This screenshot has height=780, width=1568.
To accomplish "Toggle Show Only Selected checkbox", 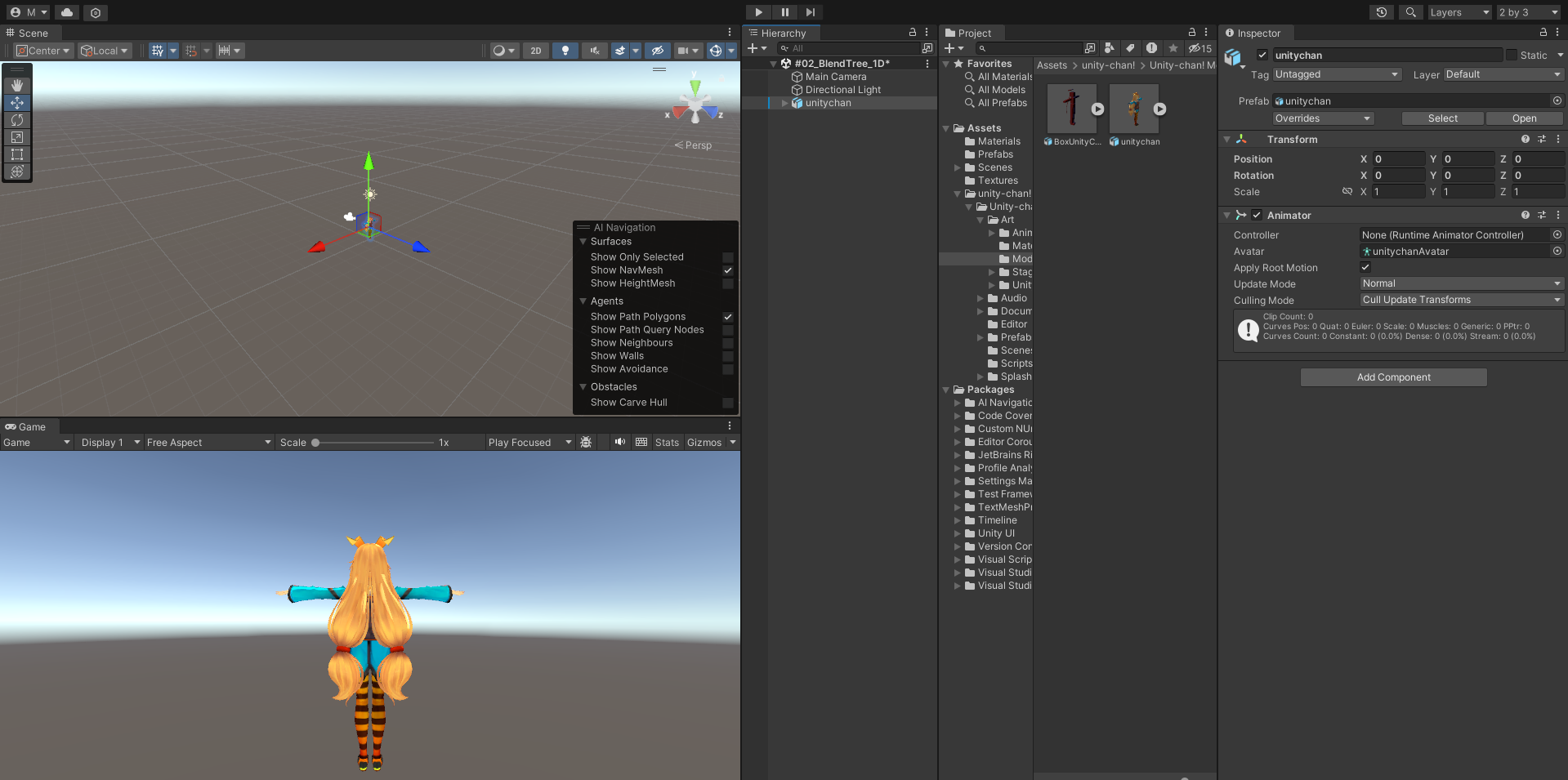I will pos(728,257).
